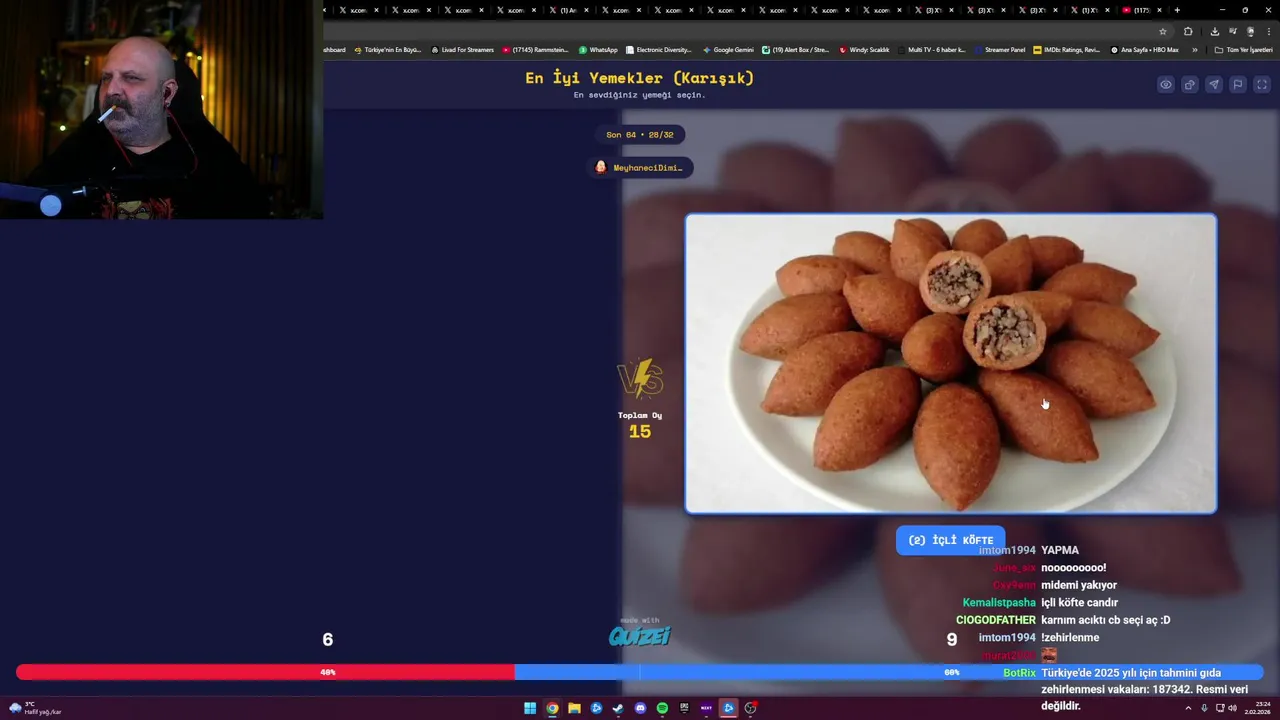Open the Electronic Diversity bookmark
Screen dimensions: 1280x720
click(x=659, y=50)
